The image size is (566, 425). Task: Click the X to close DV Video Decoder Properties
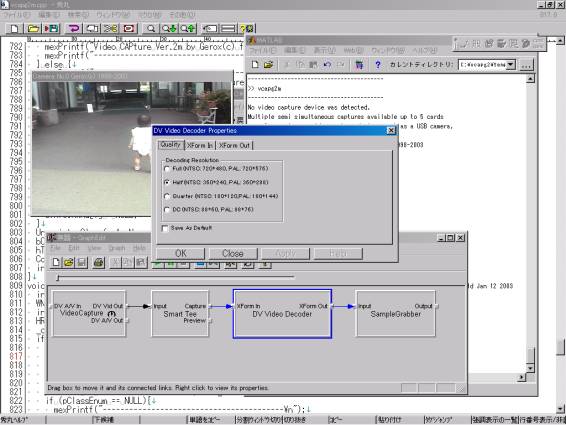(391, 130)
